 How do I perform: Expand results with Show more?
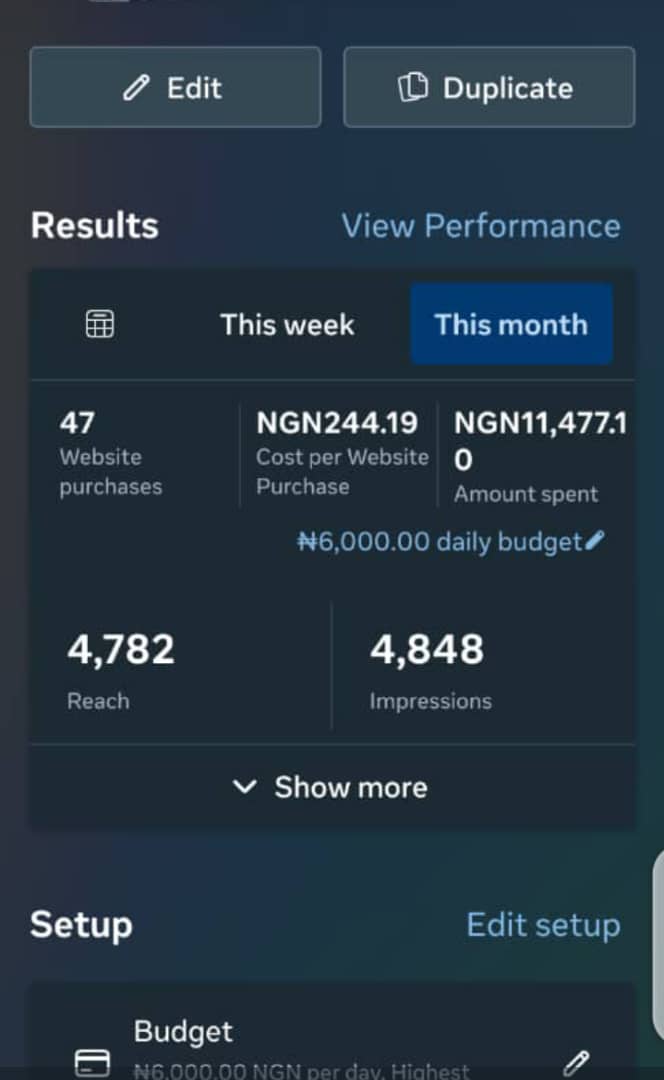coord(331,787)
